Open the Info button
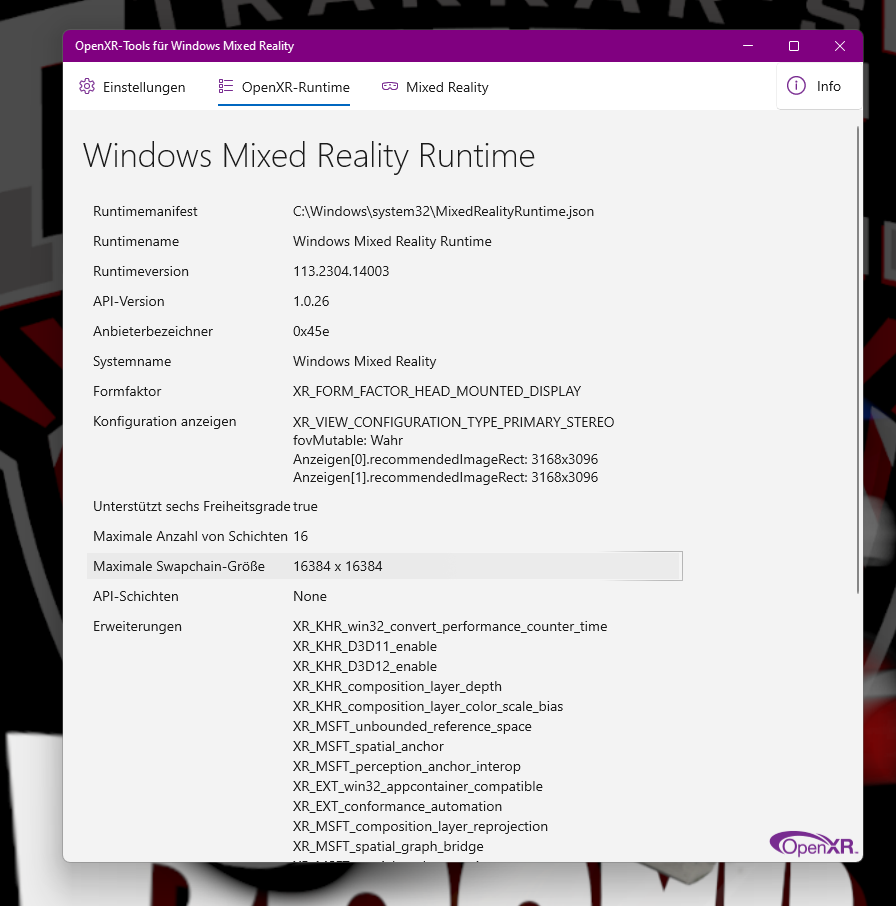 (819, 86)
